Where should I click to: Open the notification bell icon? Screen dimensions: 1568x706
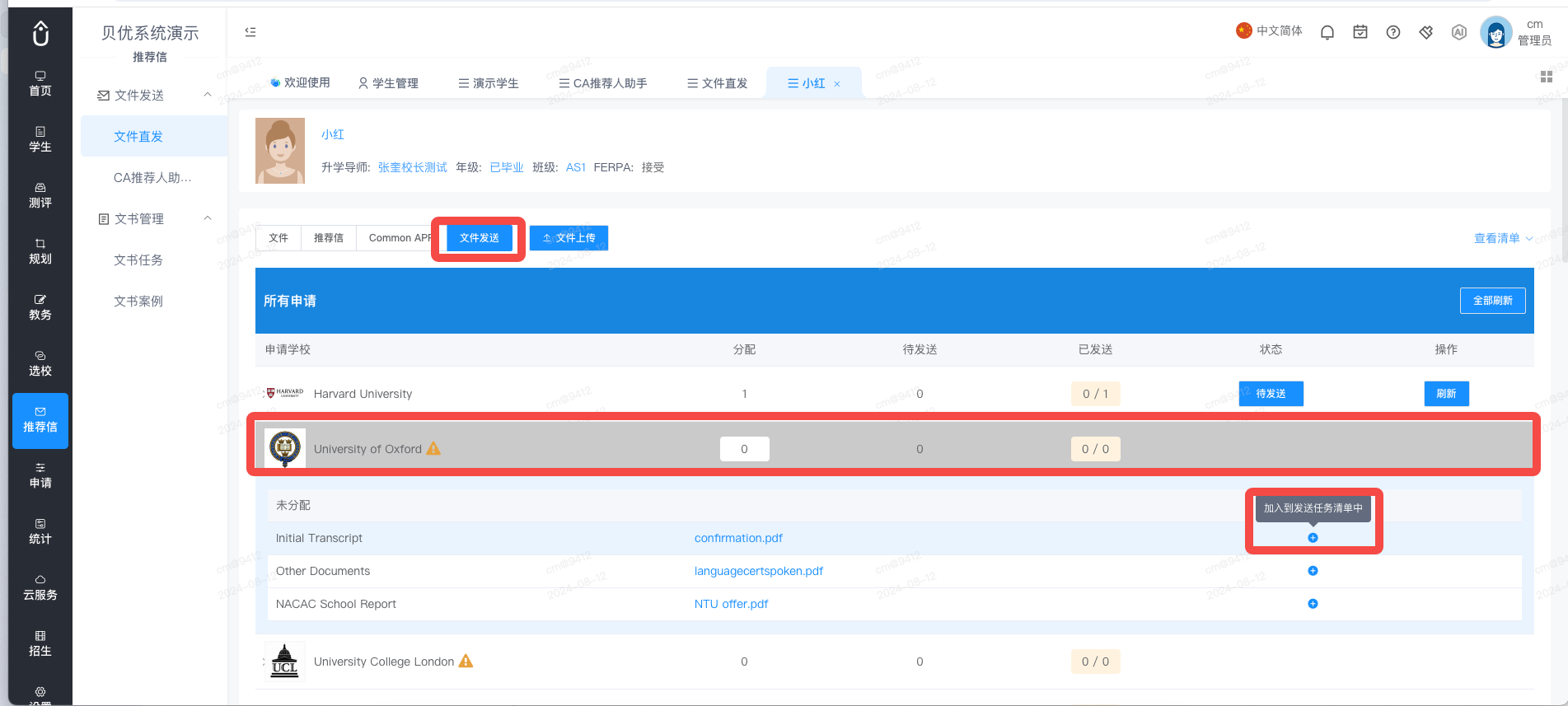coord(1327,32)
